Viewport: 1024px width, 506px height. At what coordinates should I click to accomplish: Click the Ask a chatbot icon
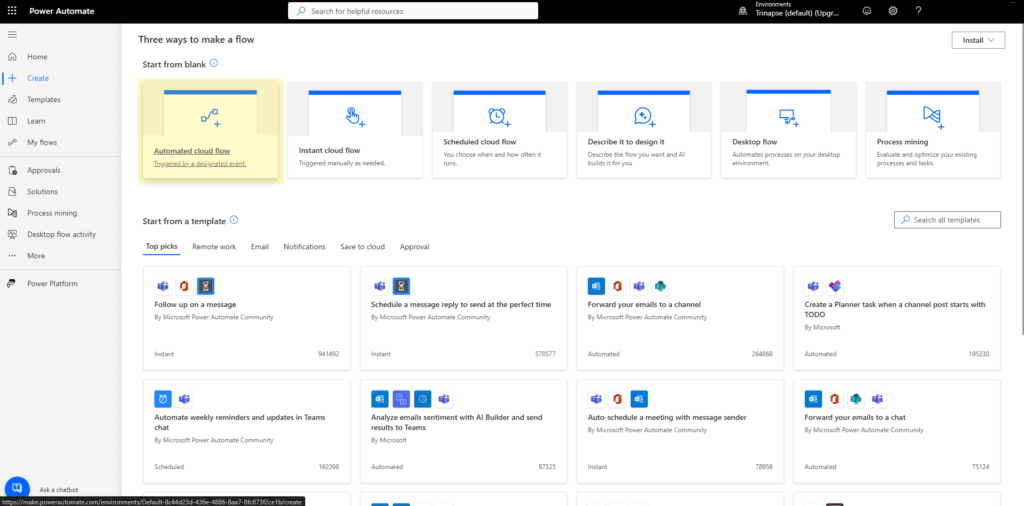click(17, 489)
